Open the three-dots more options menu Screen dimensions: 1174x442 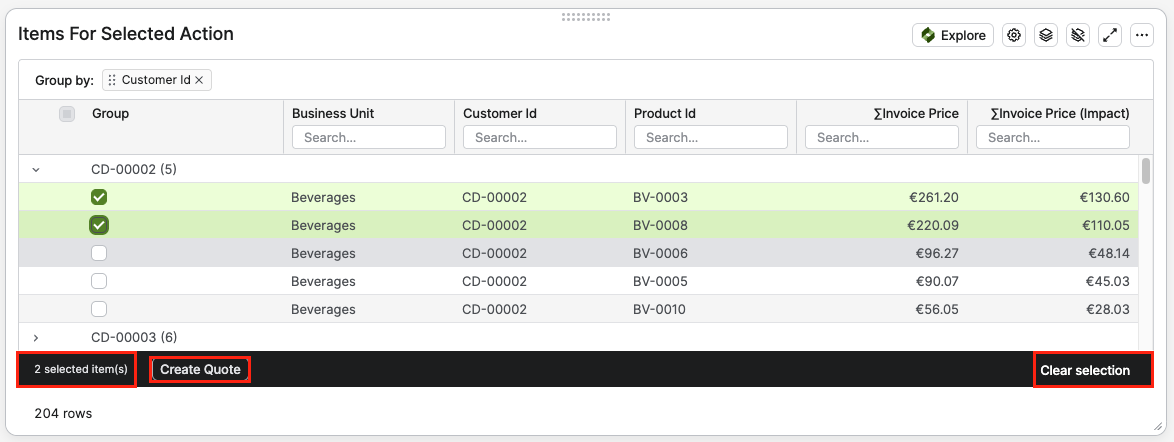pyautogui.click(x=1141, y=35)
